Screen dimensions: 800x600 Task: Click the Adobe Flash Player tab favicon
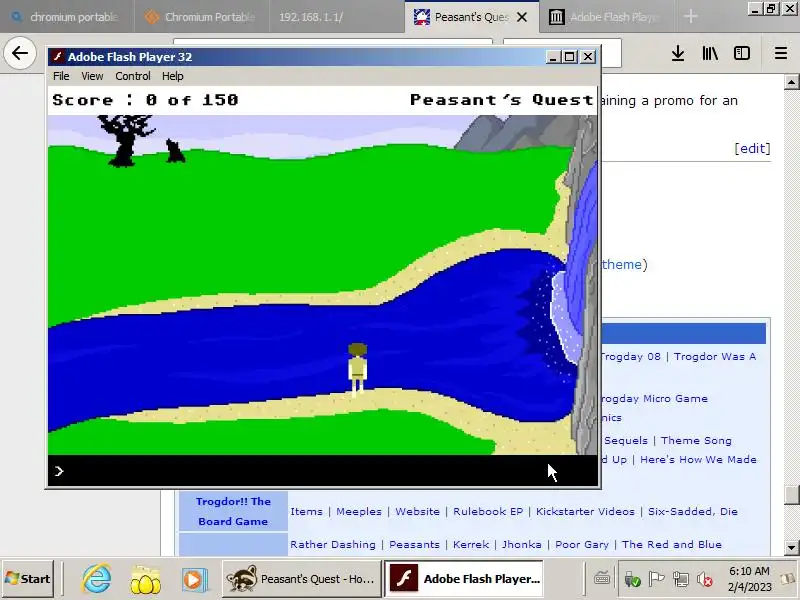(556, 17)
